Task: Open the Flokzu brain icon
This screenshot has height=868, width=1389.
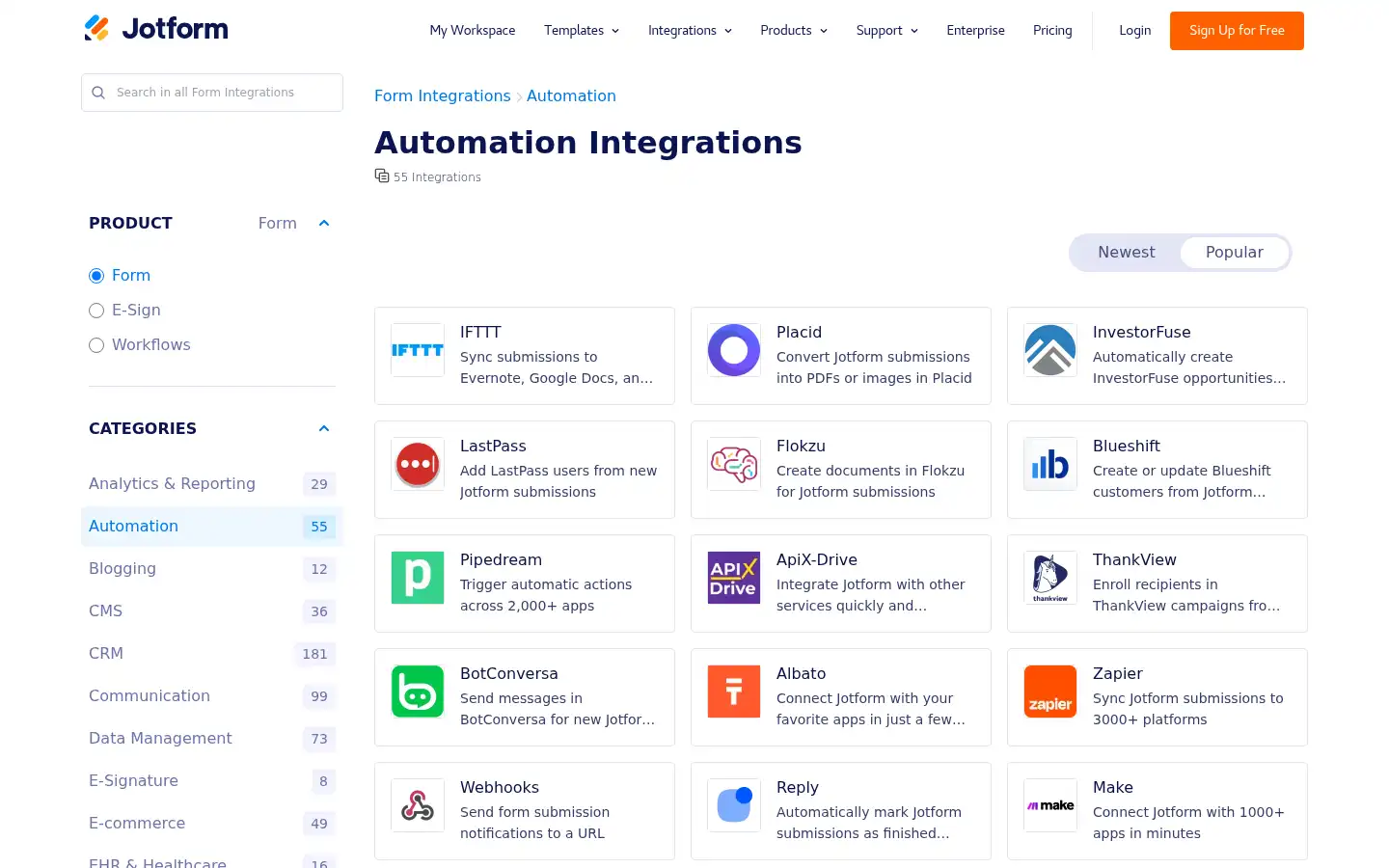Action: (x=734, y=464)
